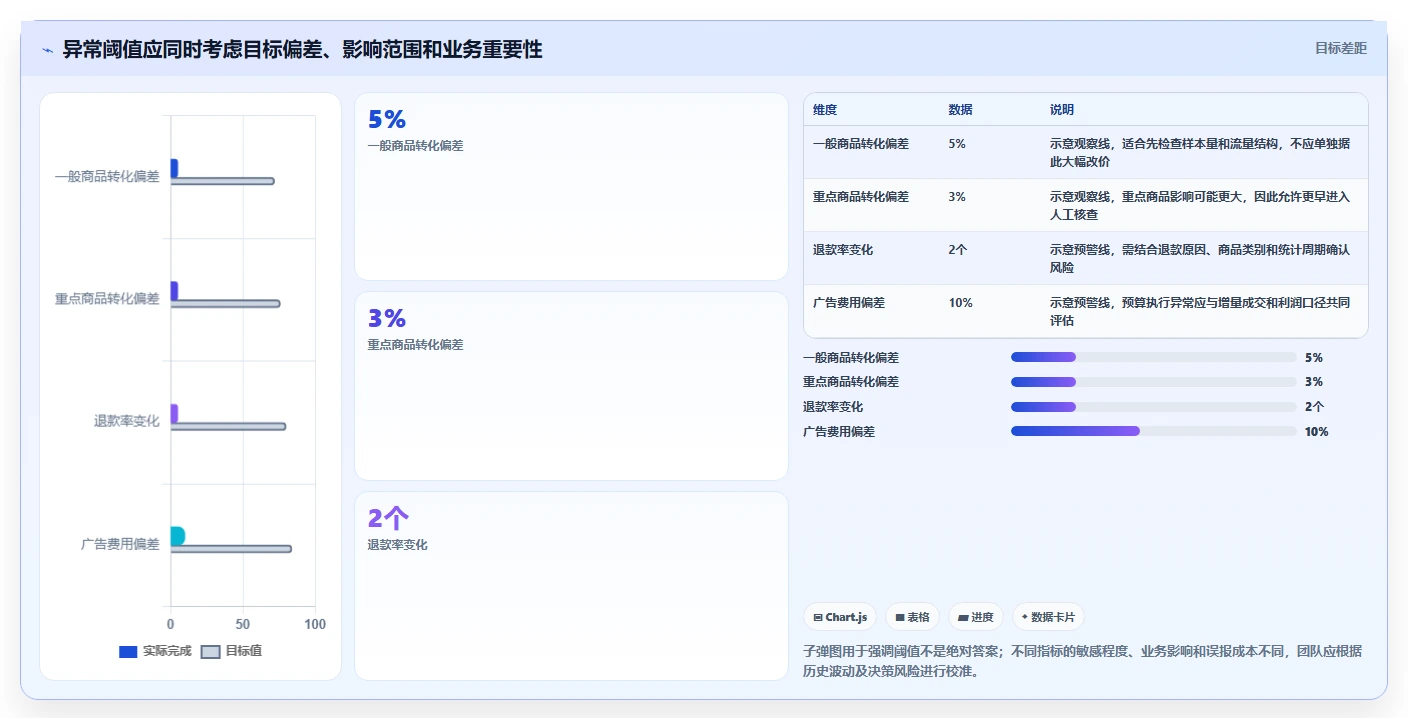
Task: Click the 2个 cell in the table
Action: [x=958, y=250]
